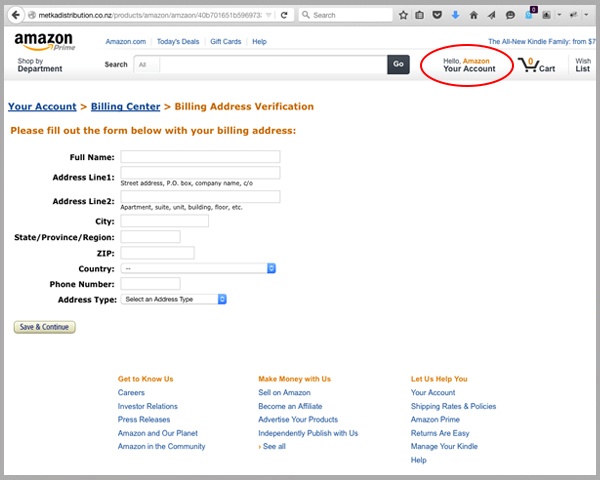Screen dimensions: 600x480
Task: Click the paper plane share icon
Action: (x=492, y=15)
